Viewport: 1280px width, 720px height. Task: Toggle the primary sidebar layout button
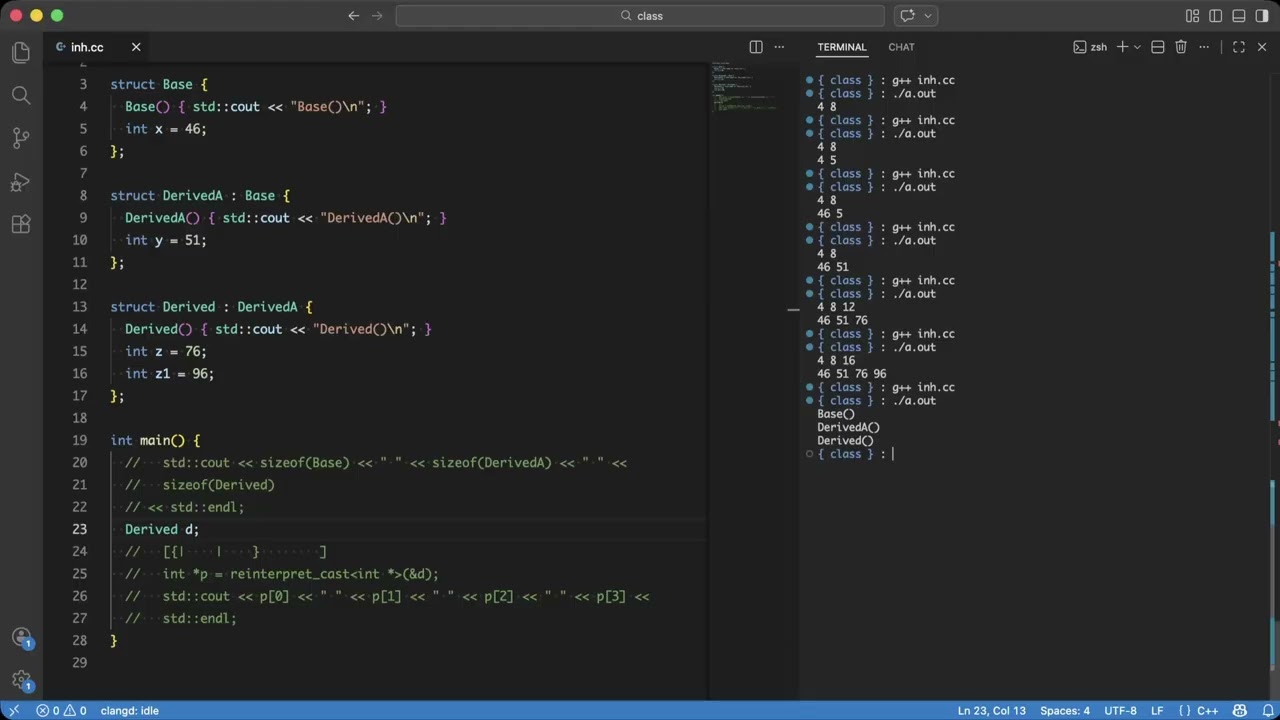click(1215, 16)
